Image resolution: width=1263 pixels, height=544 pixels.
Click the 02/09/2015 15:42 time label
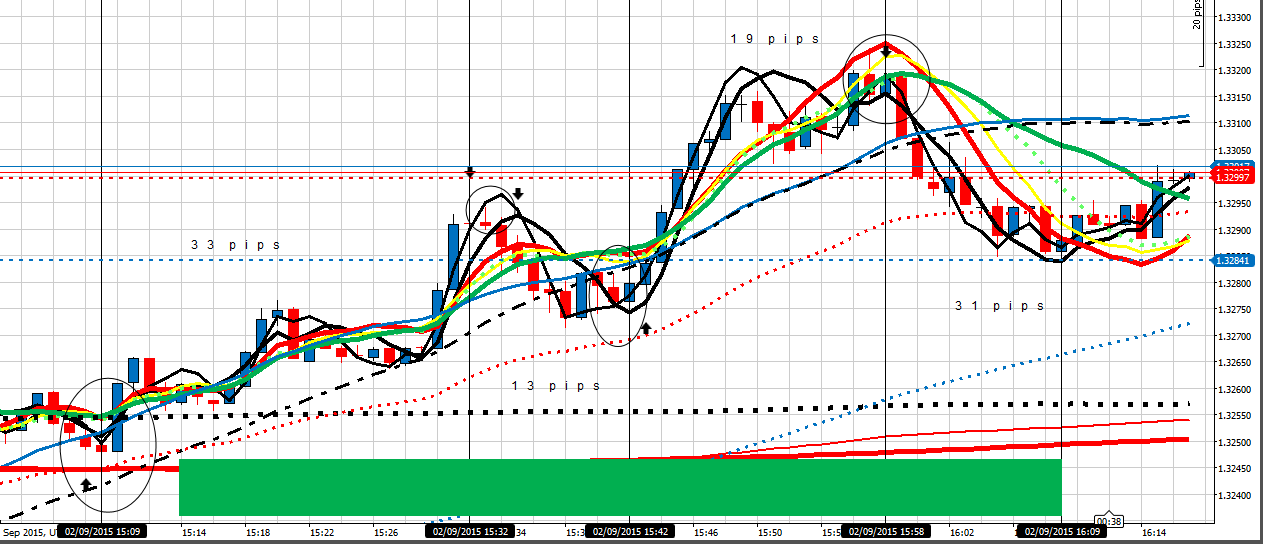coord(628,531)
